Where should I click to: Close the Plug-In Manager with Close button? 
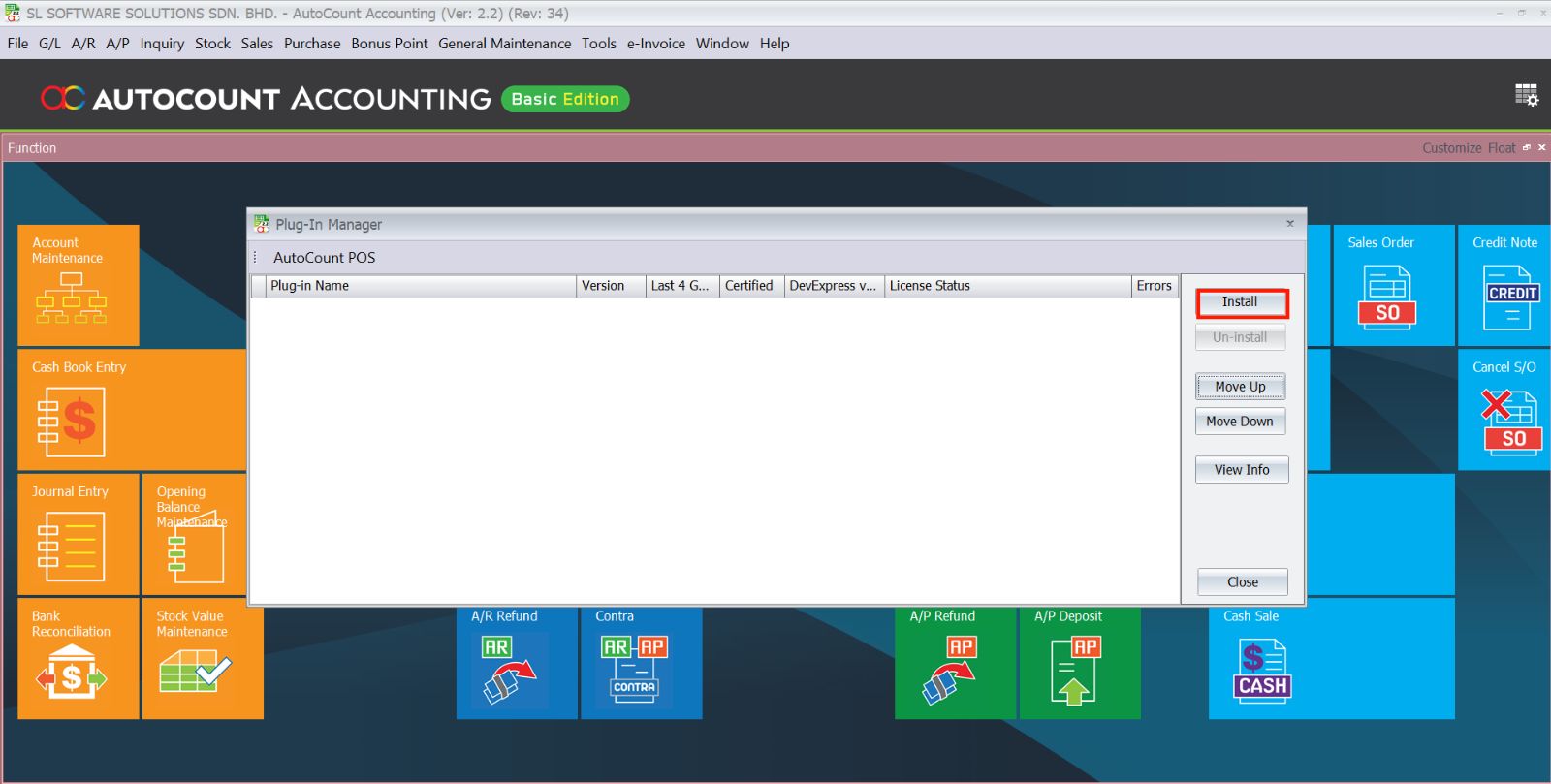coord(1242,582)
